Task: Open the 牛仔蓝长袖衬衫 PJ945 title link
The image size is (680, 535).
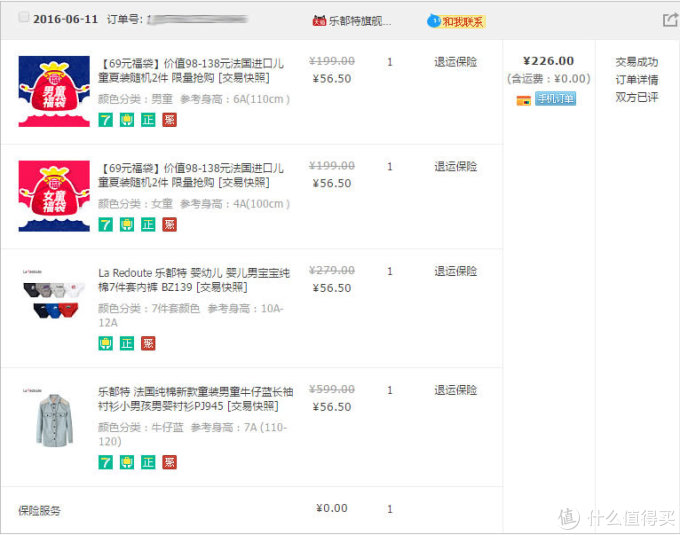Action: point(196,399)
